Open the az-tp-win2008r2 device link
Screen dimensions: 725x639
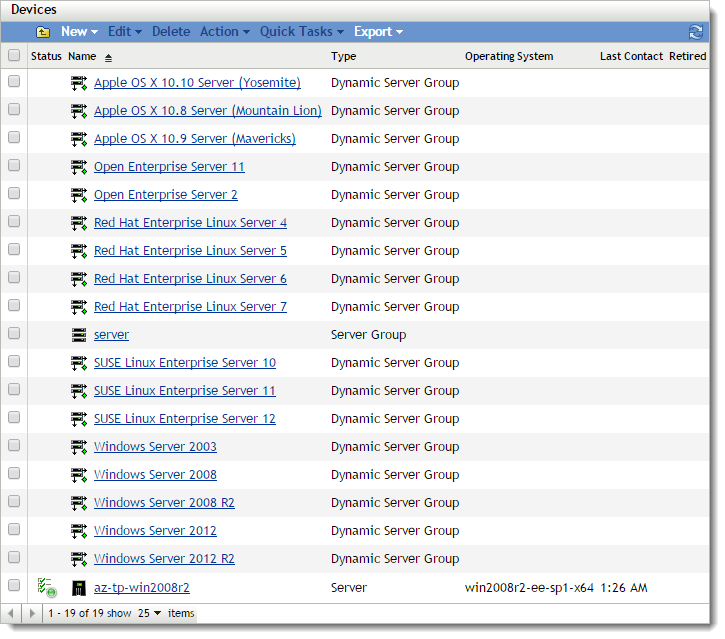click(x=141, y=588)
